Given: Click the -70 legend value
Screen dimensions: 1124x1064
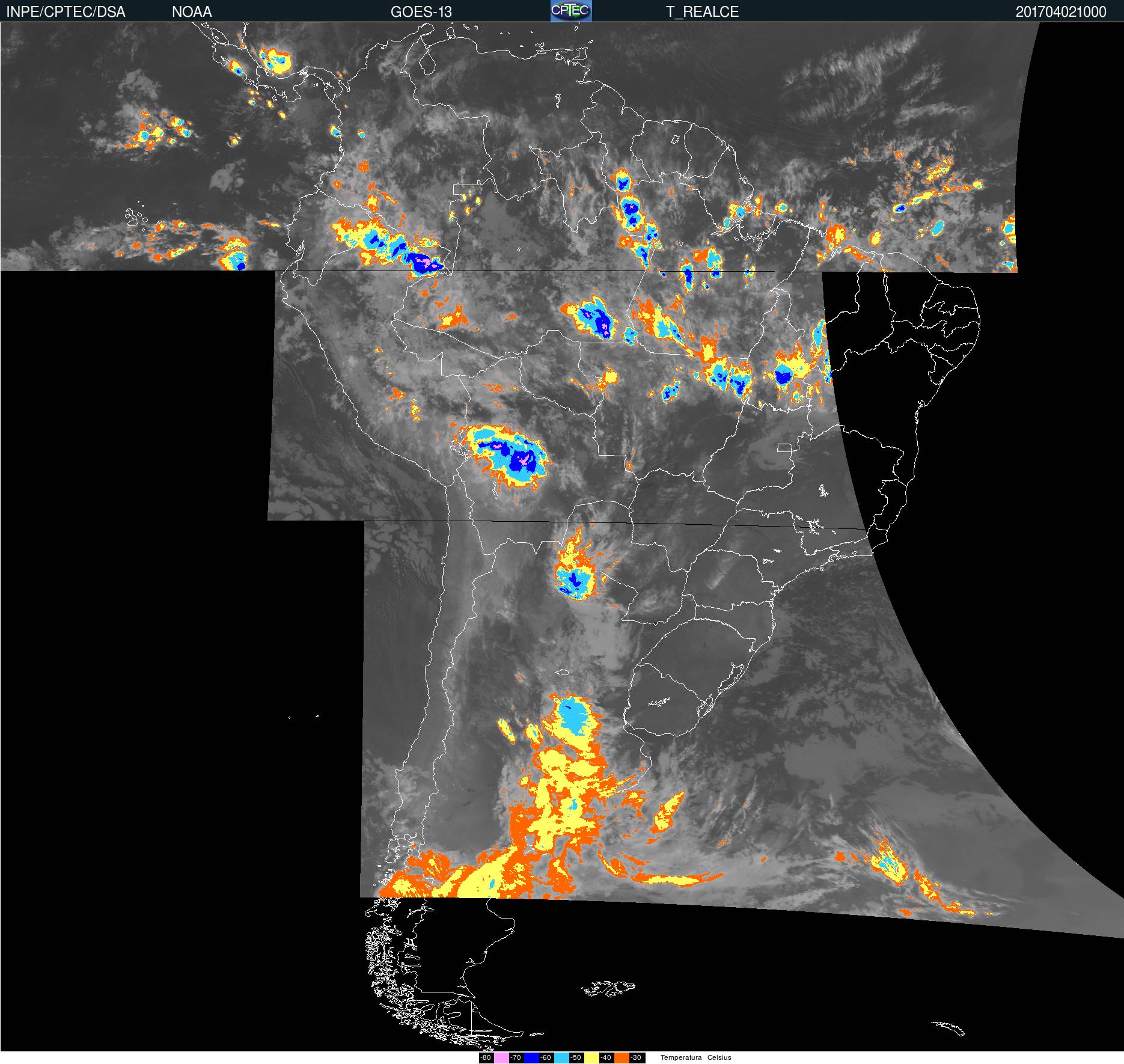Looking at the screenshot, I should click(516, 1057).
